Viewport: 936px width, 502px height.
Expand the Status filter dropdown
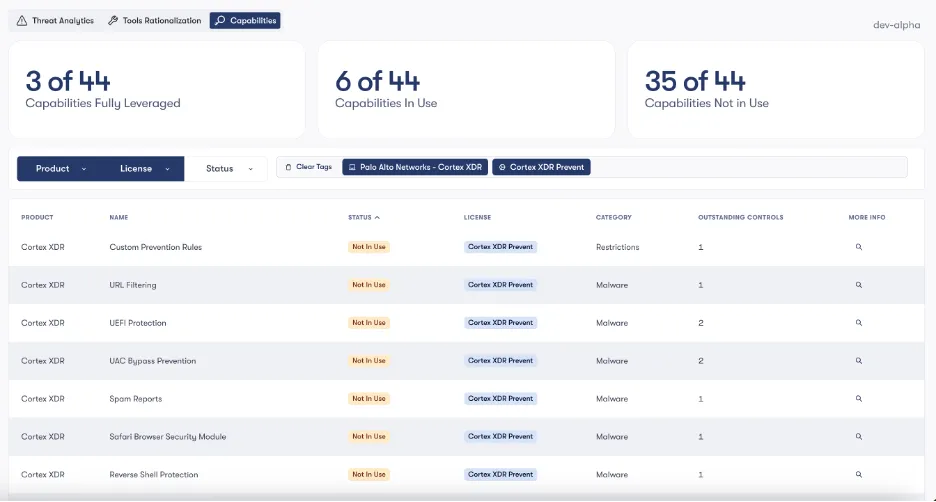coord(228,169)
